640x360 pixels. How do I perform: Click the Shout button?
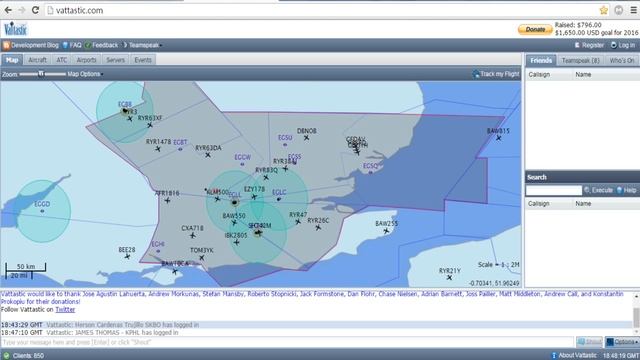coord(589,342)
